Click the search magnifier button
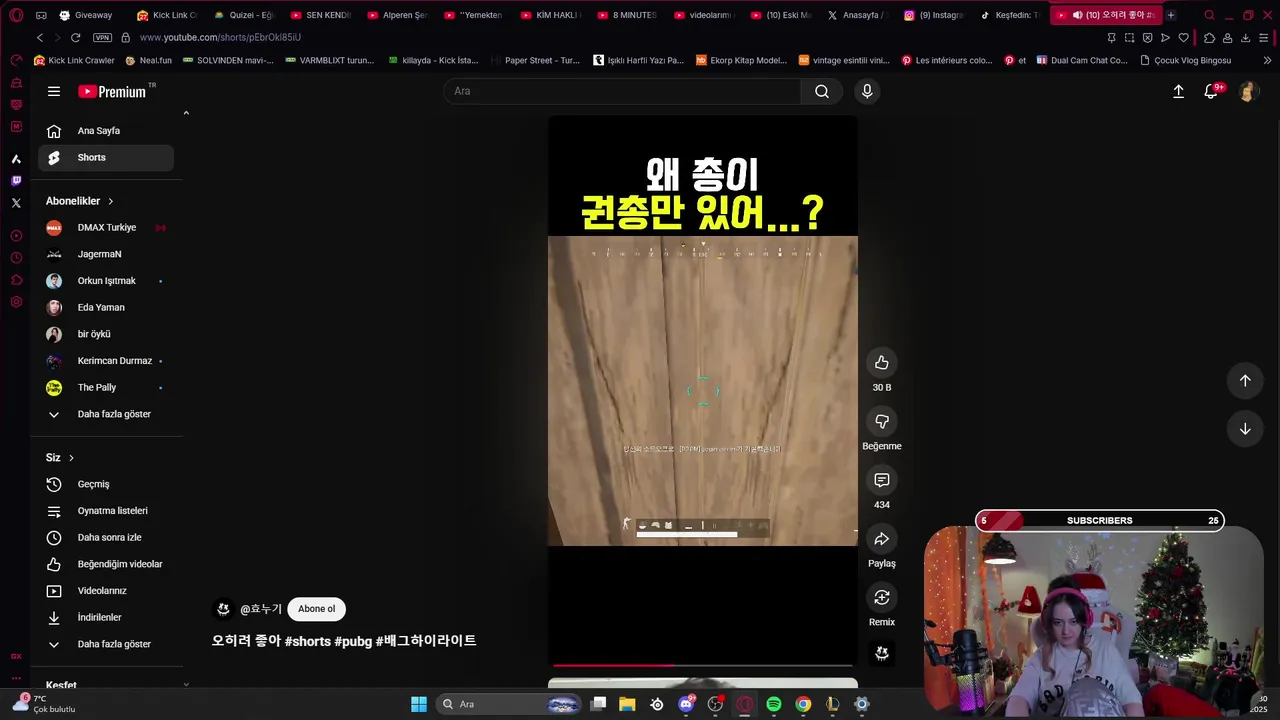This screenshot has height=720, width=1280. 821,91
